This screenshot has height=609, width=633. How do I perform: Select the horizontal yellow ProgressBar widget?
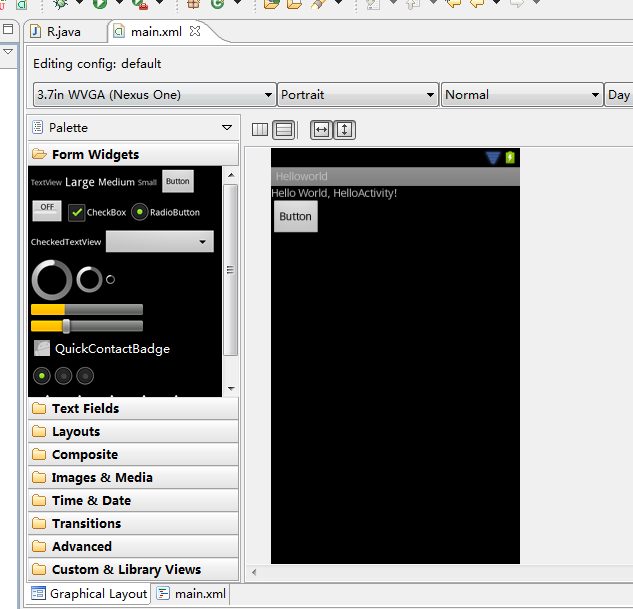click(87, 310)
